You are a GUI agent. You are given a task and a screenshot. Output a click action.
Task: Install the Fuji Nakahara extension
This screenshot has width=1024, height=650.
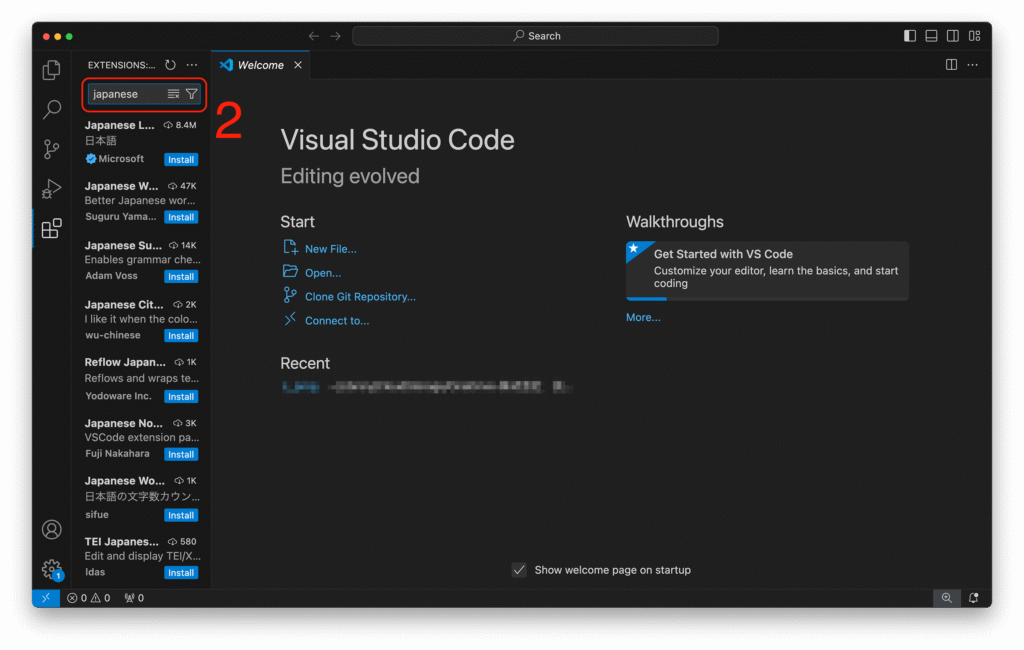click(x=181, y=454)
